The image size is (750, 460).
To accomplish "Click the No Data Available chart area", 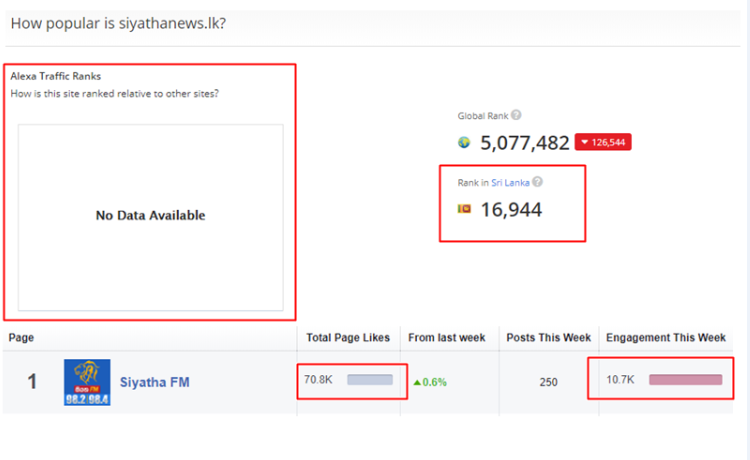I will tap(151, 218).
